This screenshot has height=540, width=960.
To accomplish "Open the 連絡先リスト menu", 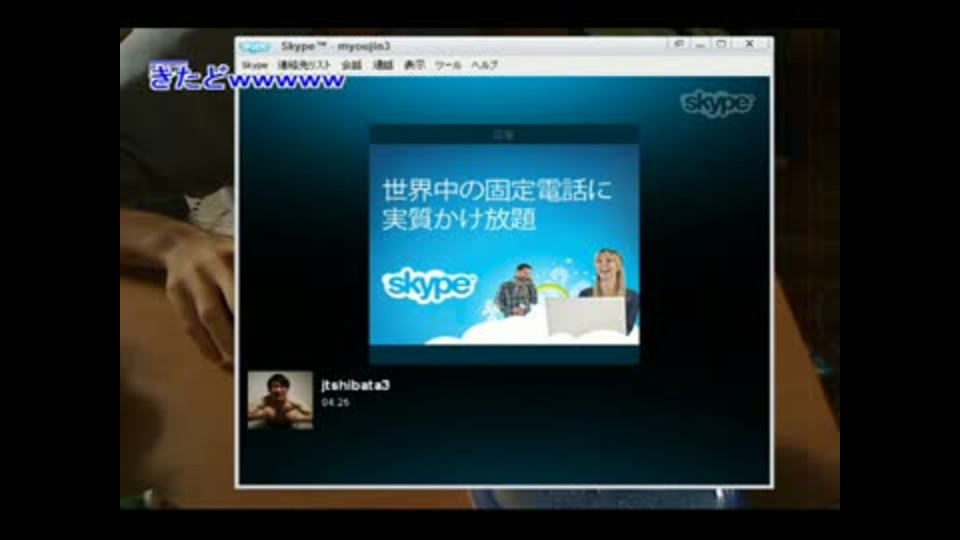I will 304,65.
